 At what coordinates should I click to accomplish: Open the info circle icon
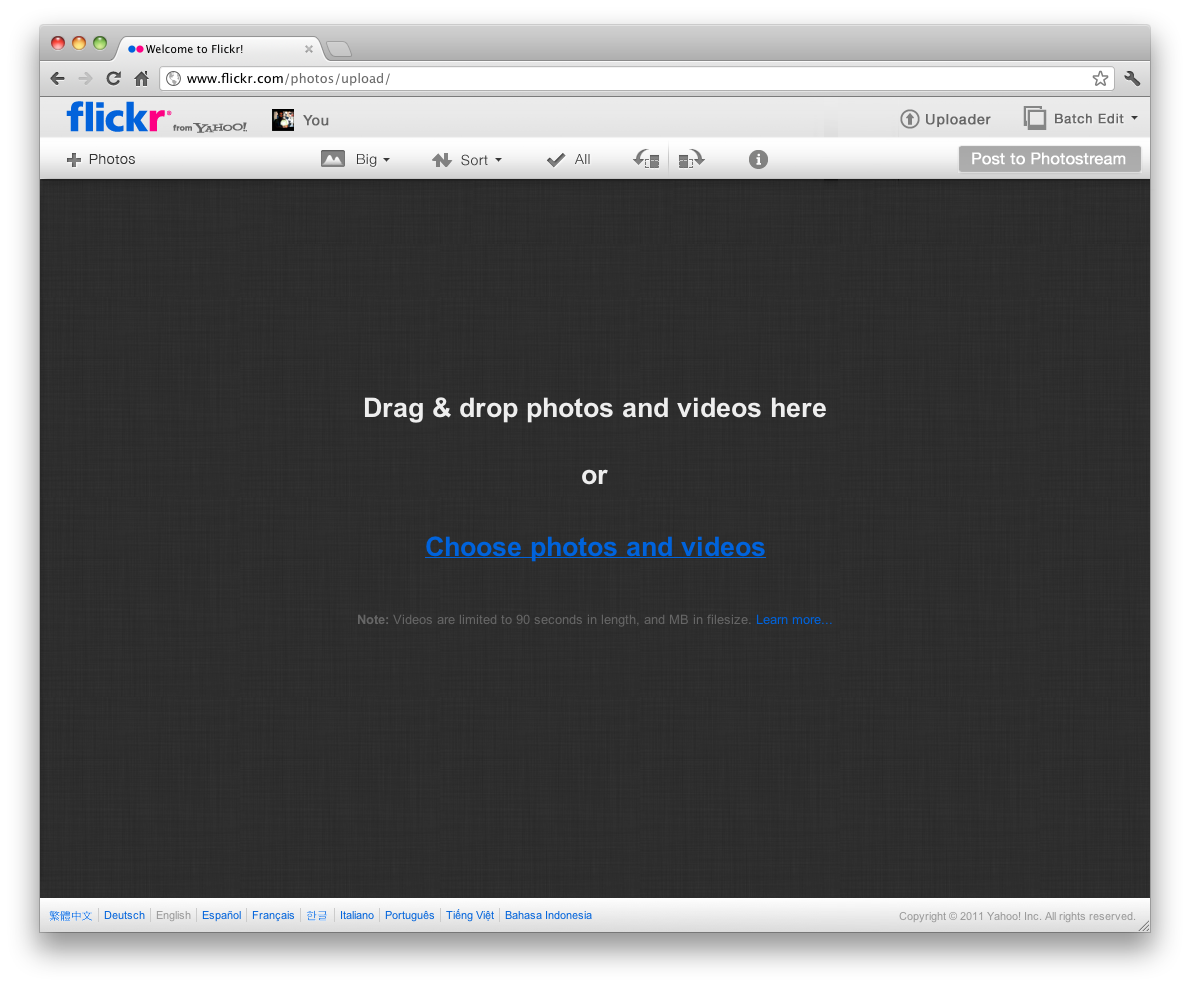[x=758, y=159]
